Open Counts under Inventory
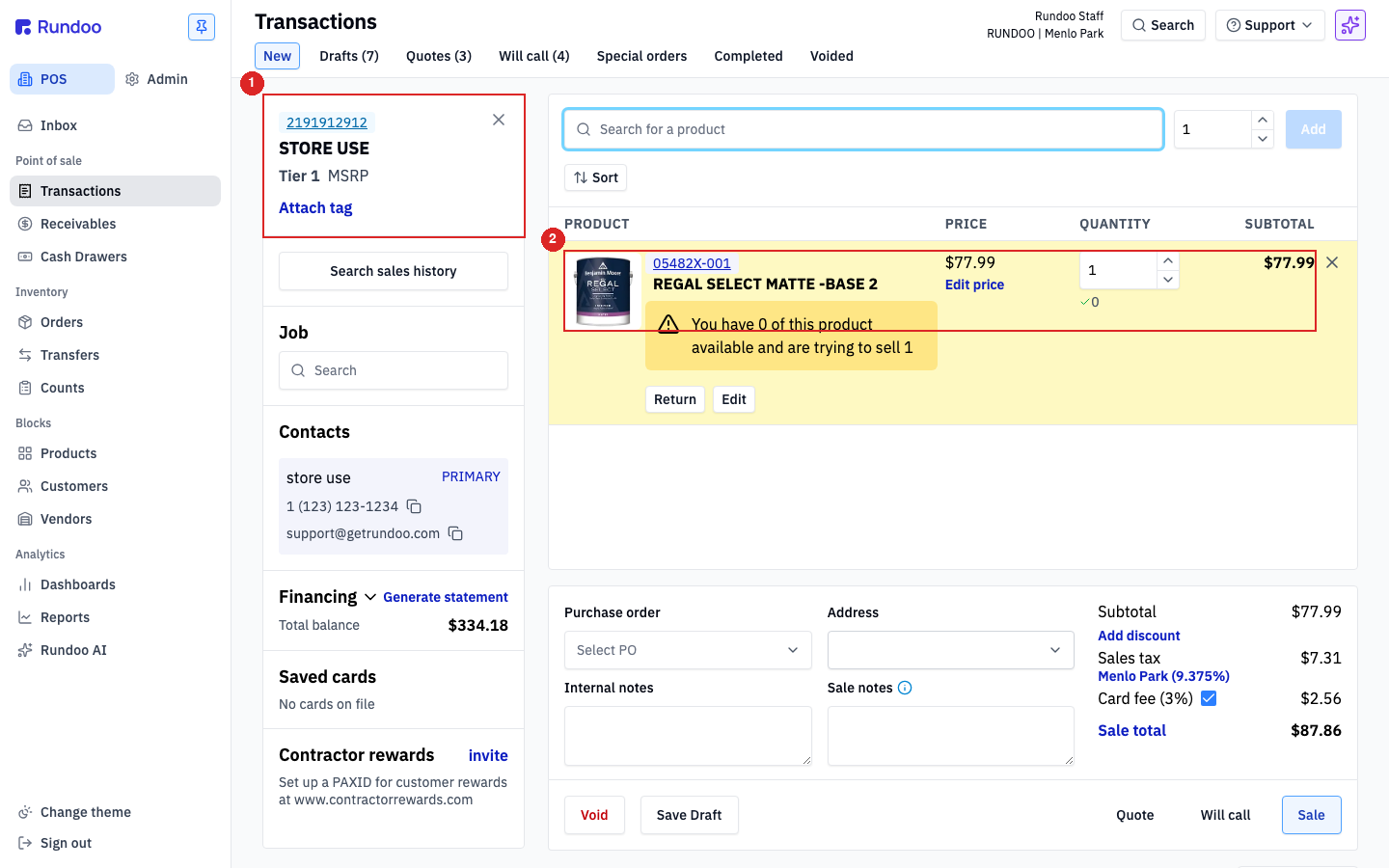This screenshot has width=1389, height=868. [115, 388]
